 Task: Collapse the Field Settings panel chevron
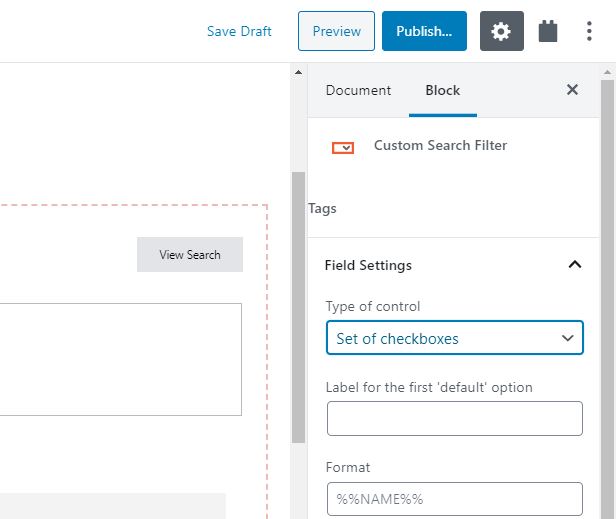574,265
